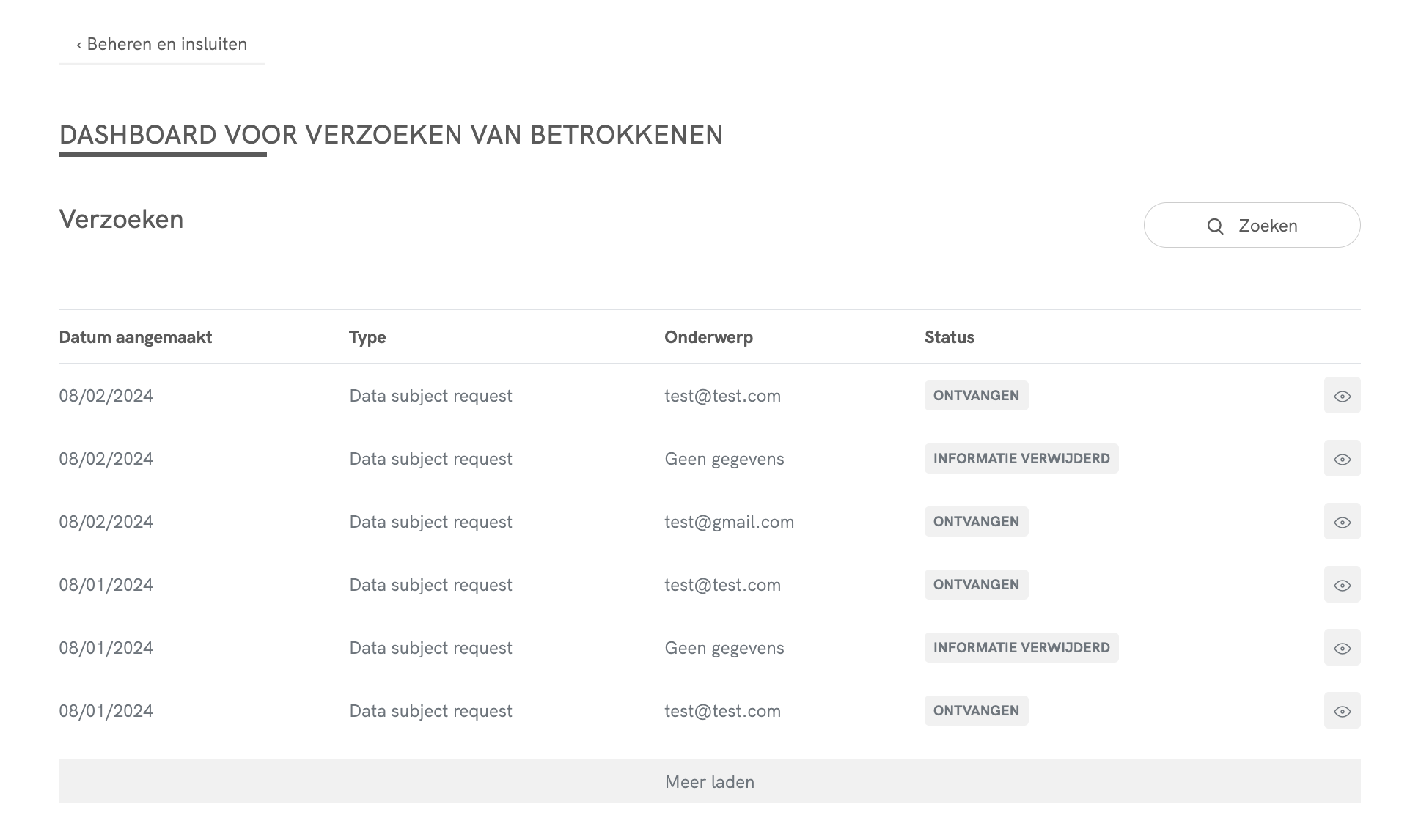Show details of the 08/01/2024 Geen gegevens request
Viewport: 1421px width, 840px height.
pos(1342,648)
